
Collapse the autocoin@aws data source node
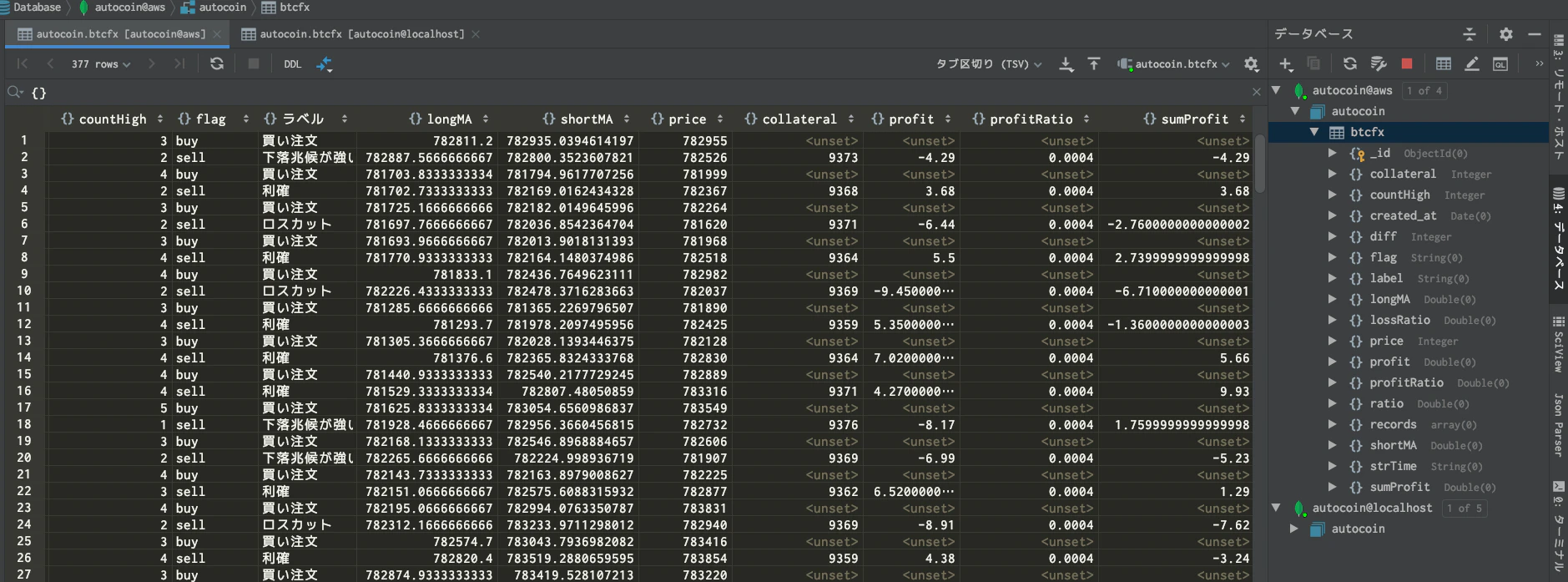(x=1276, y=90)
